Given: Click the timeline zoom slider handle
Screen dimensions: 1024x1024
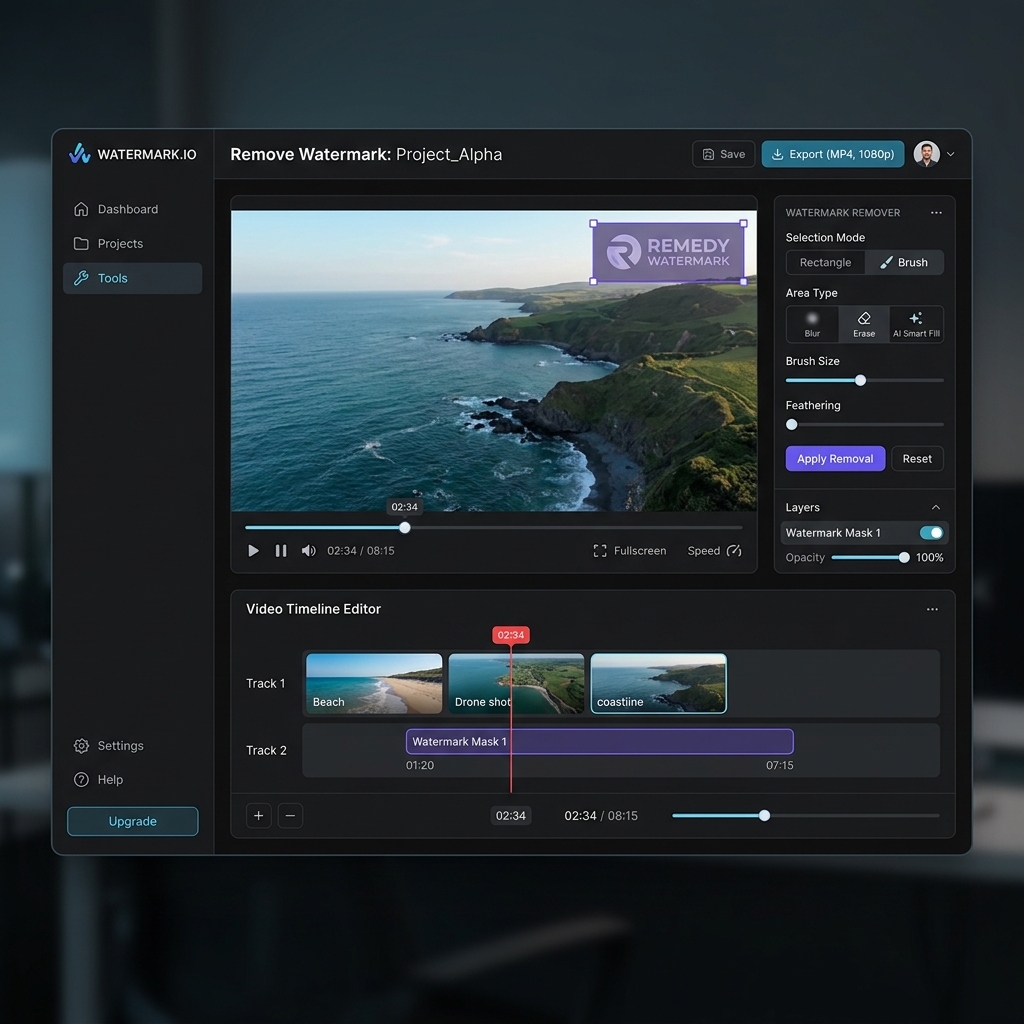Looking at the screenshot, I should tap(765, 816).
